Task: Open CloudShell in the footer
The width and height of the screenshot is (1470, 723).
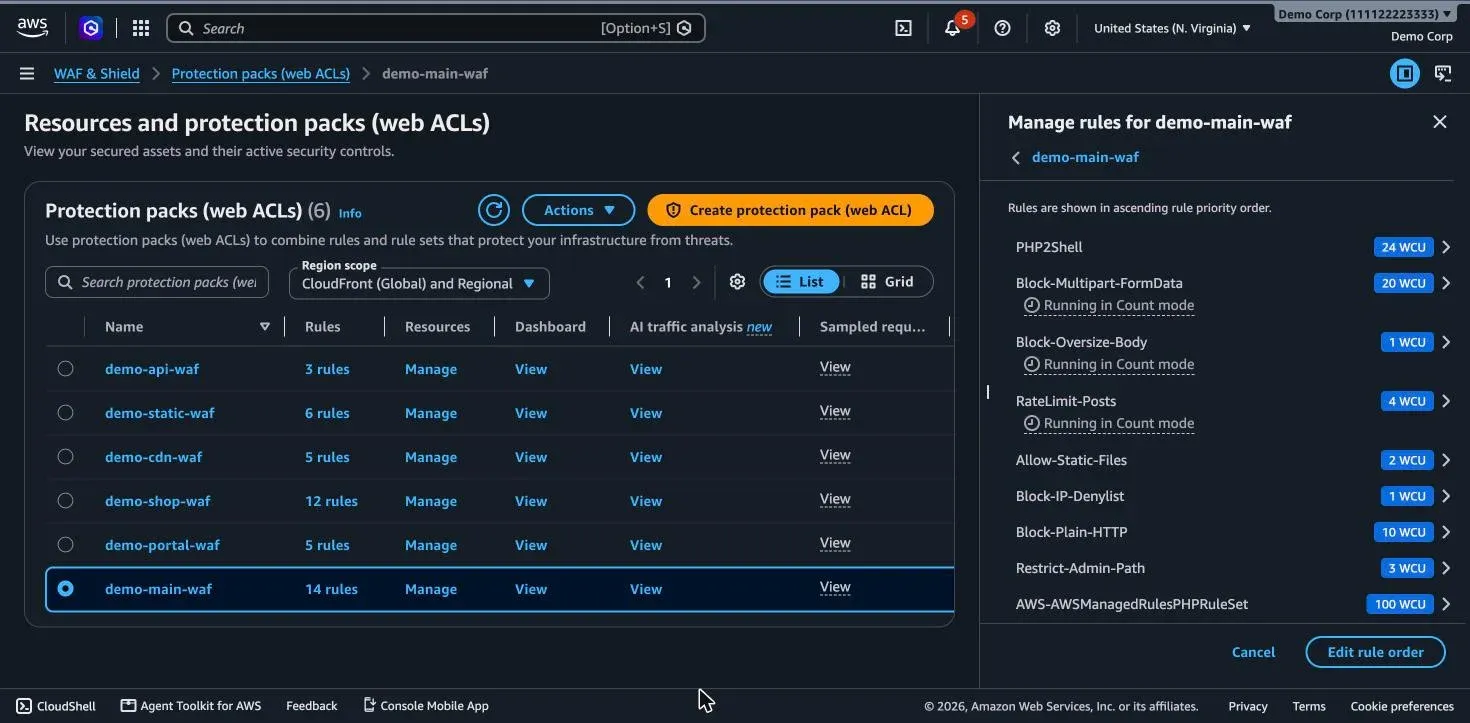Action: click(x=56, y=705)
